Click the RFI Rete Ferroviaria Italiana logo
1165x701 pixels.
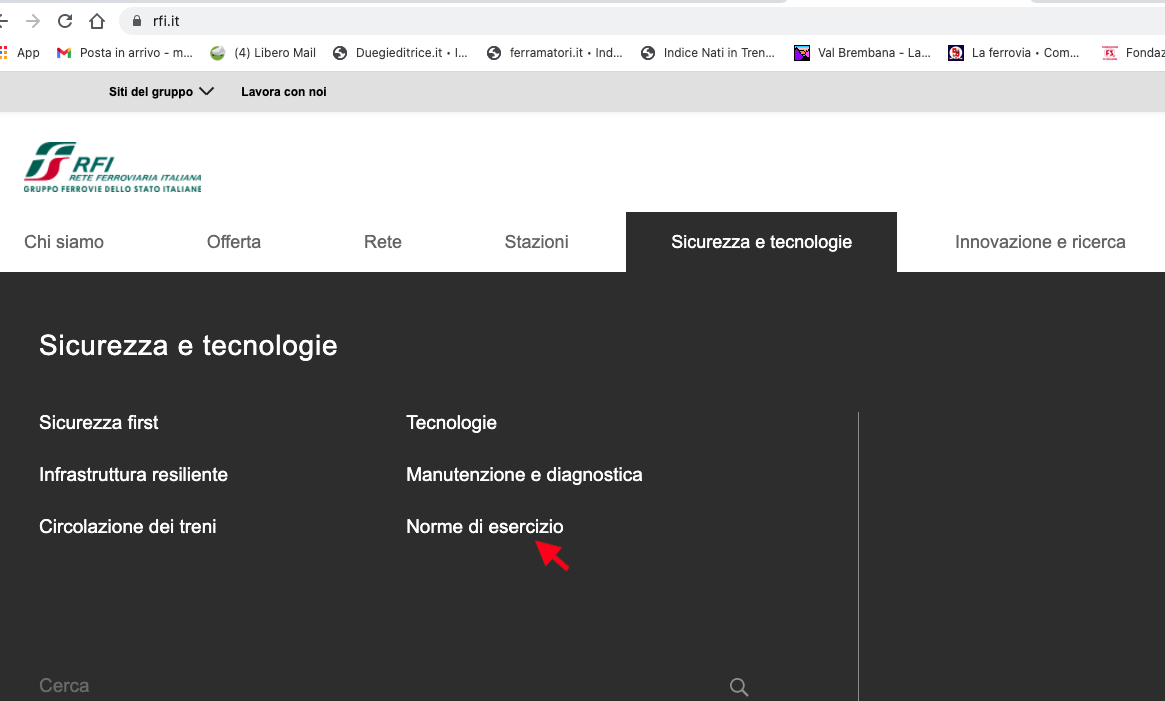coord(113,167)
